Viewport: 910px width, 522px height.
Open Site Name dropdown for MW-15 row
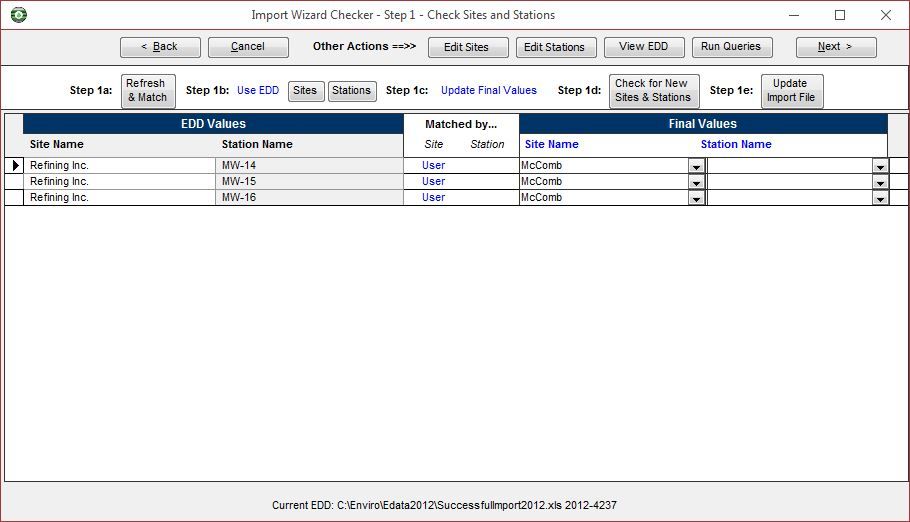pyautogui.click(x=696, y=182)
